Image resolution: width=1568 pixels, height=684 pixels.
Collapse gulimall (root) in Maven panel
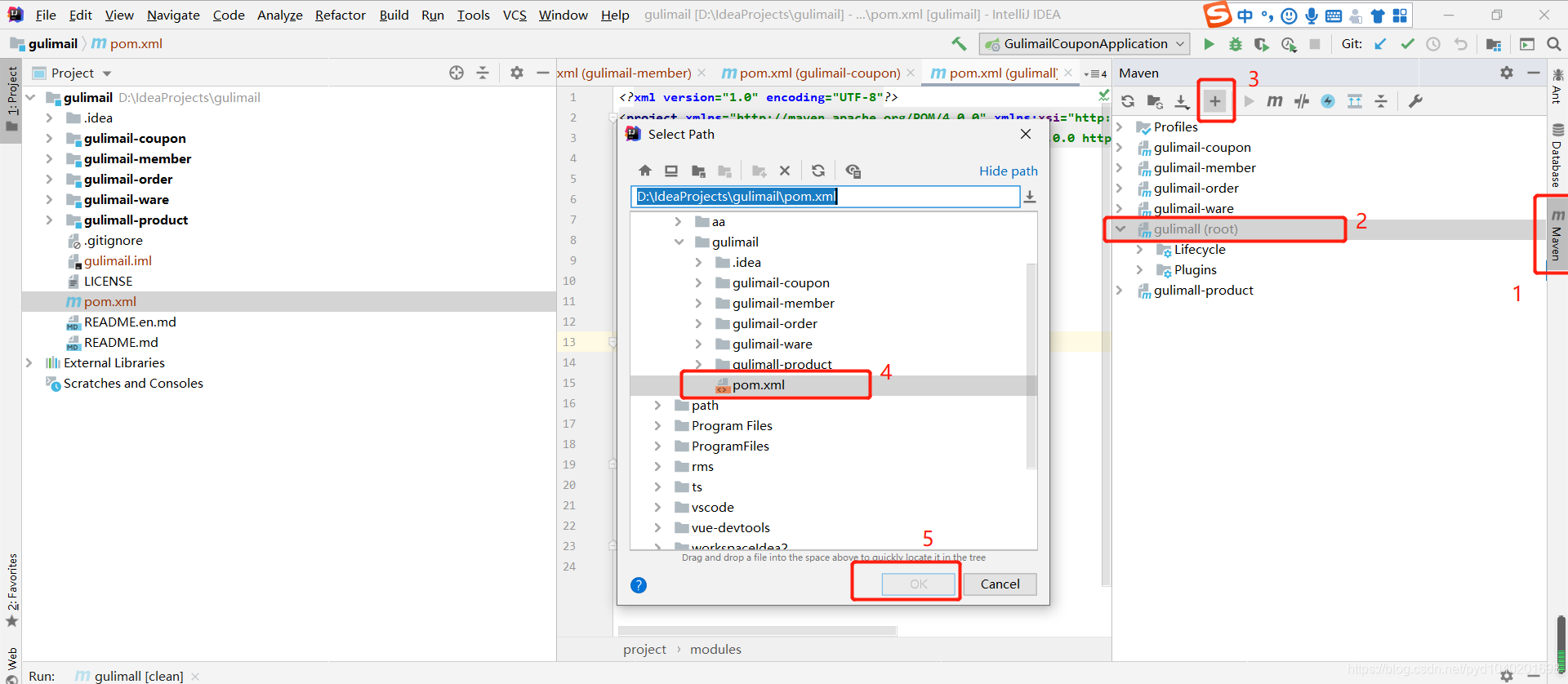click(1120, 229)
